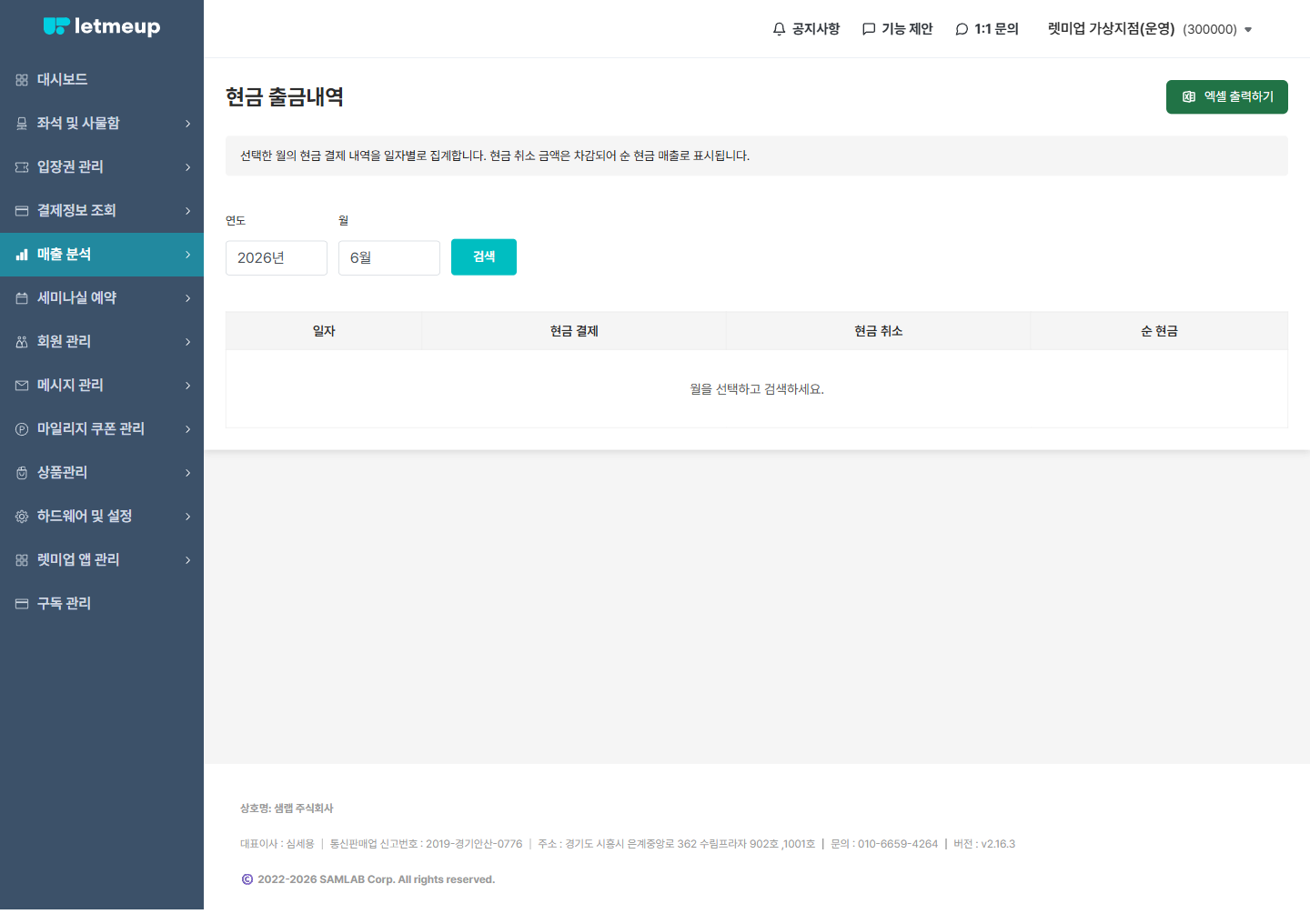Viewport: 1310px width, 924px height.
Task: Click the 좌석 및 사물함 seat icon
Action: [x=22, y=124]
